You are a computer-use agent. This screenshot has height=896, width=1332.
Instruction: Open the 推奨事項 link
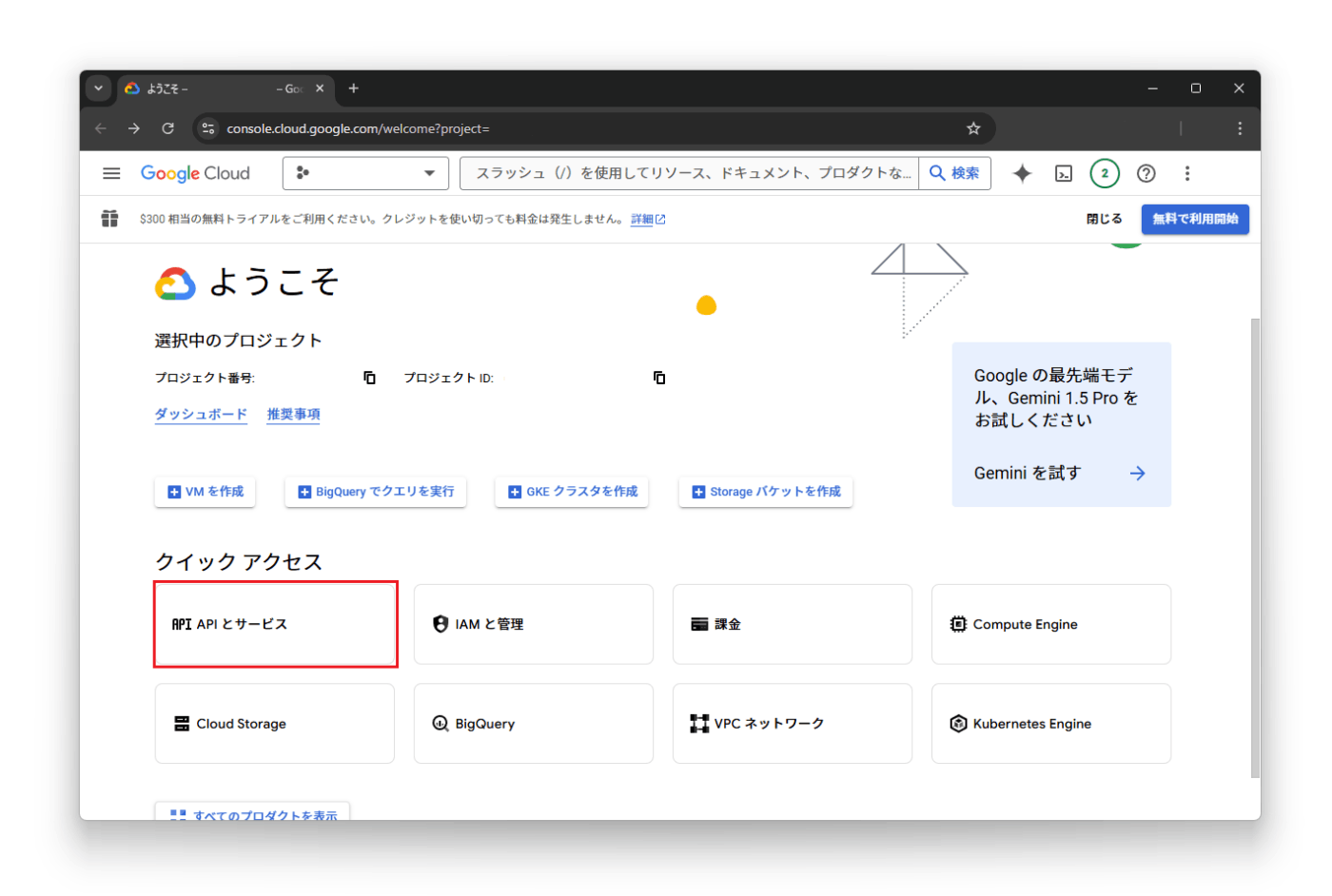click(x=293, y=415)
